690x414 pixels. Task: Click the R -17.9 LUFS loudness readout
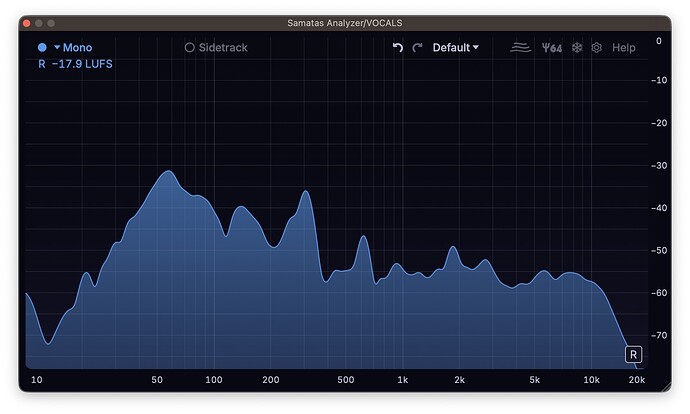pyautogui.click(x=75, y=64)
